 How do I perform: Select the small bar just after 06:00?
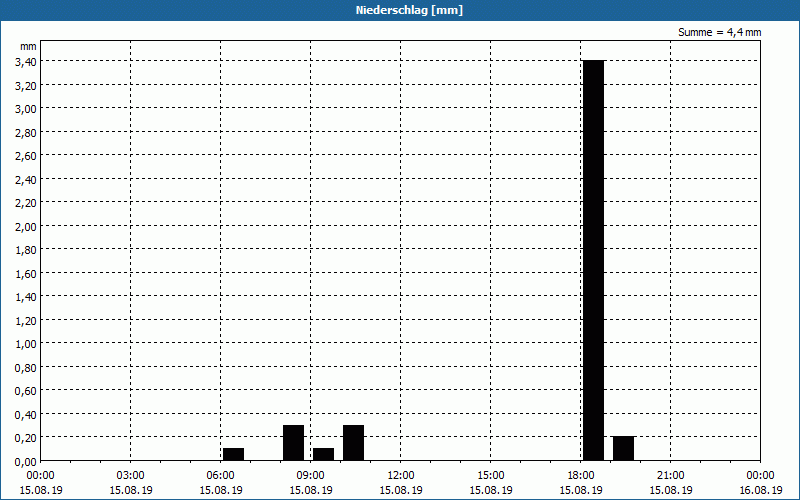[234, 454]
